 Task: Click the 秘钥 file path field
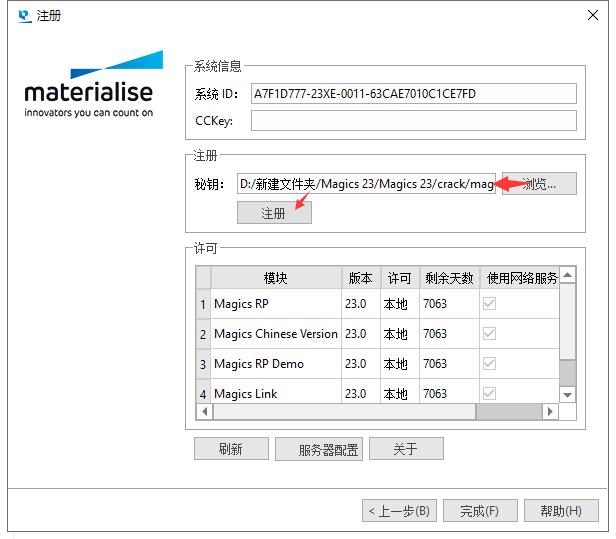click(x=366, y=183)
